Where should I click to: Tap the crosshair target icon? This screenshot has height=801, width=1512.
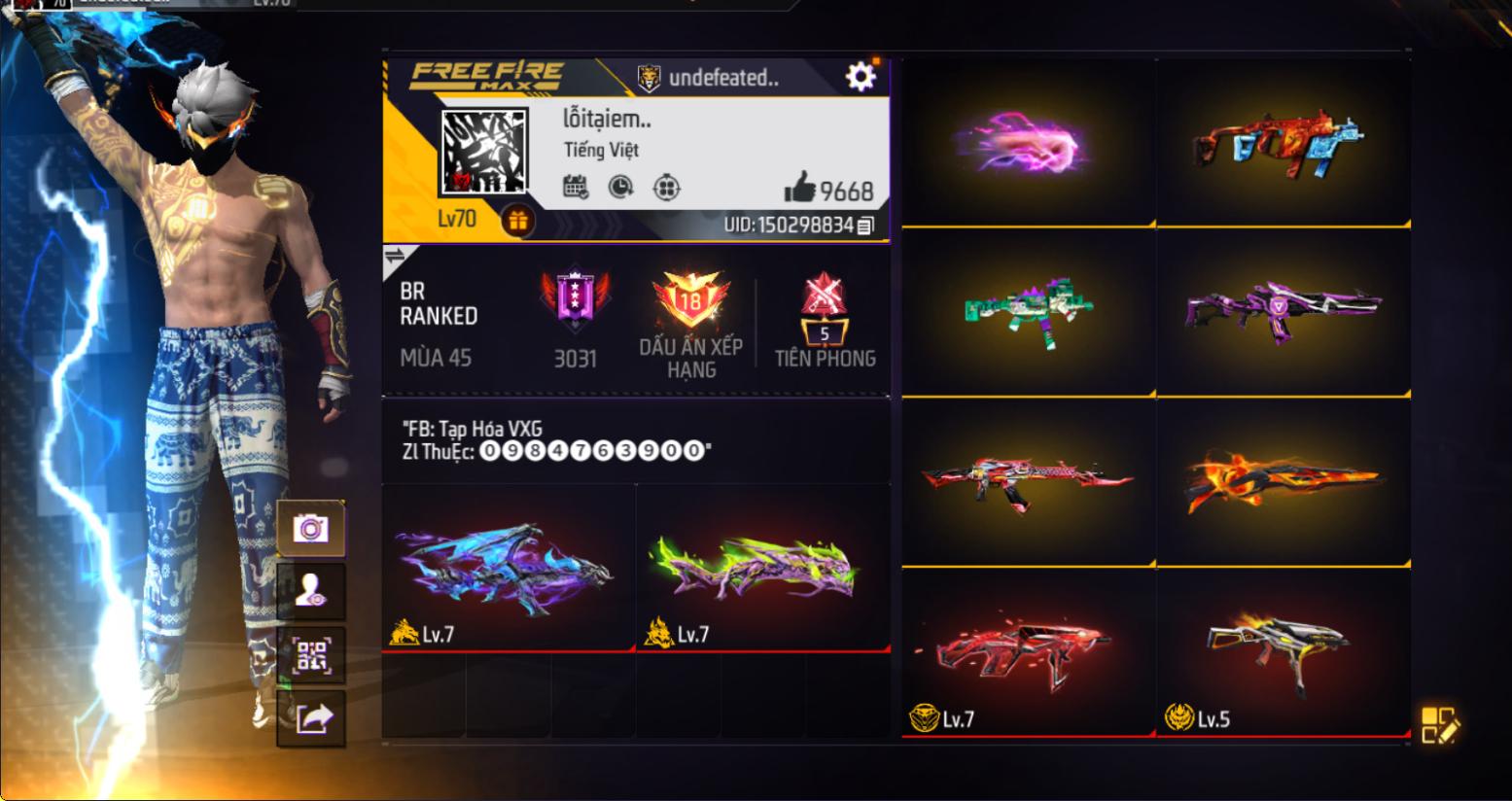[x=666, y=187]
